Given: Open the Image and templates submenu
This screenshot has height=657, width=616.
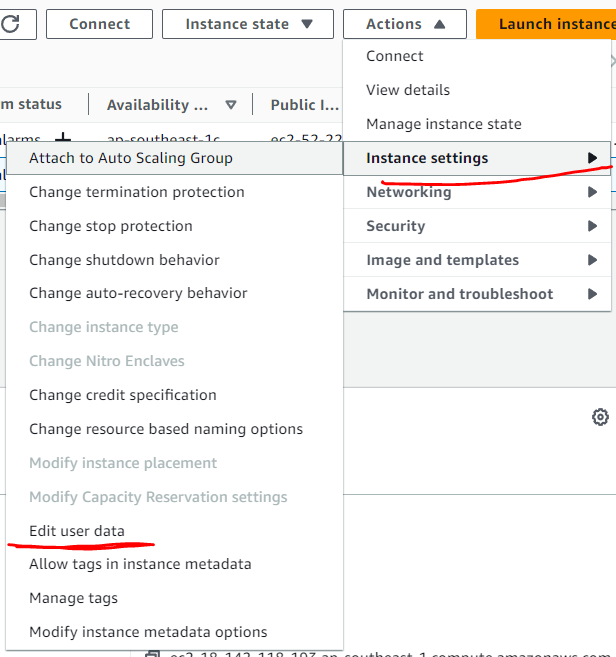Looking at the screenshot, I should [477, 260].
